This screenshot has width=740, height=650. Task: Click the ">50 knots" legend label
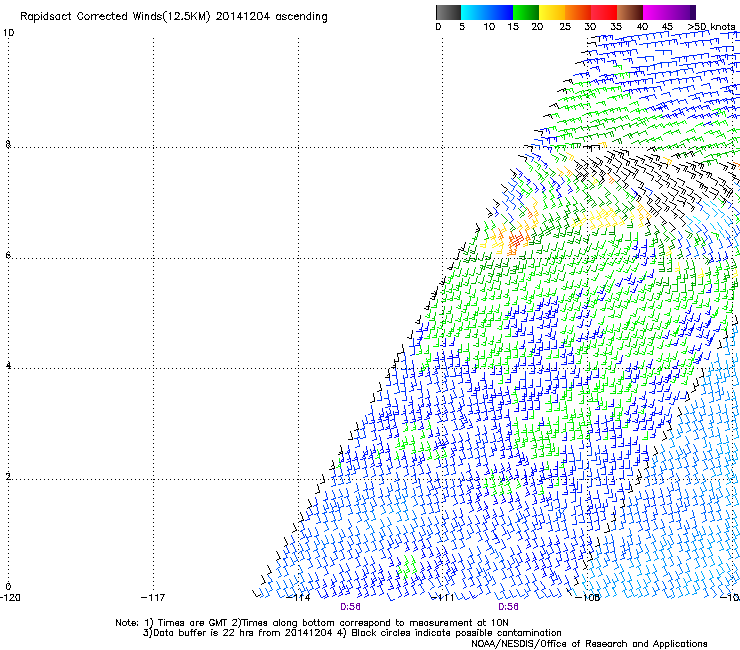click(x=711, y=27)
